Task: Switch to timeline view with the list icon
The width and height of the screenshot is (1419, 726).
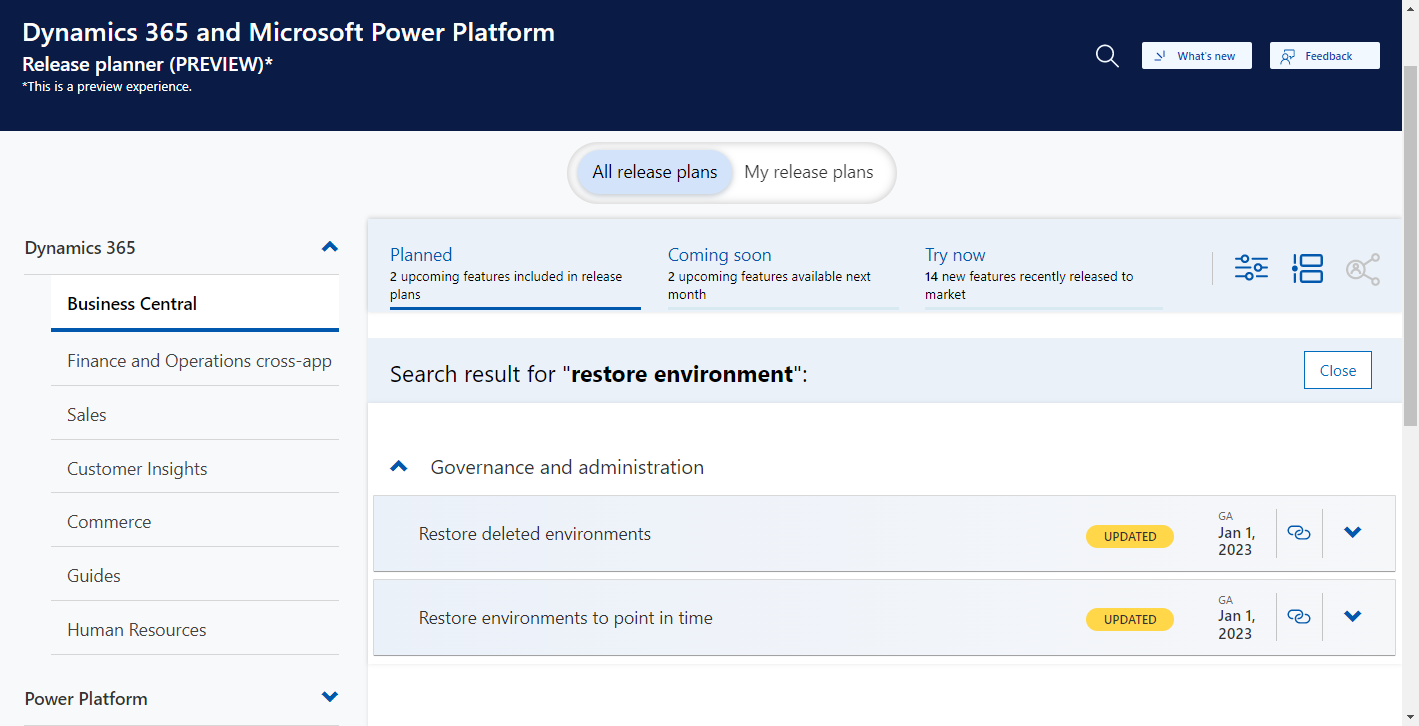Action: (1307, 267)
